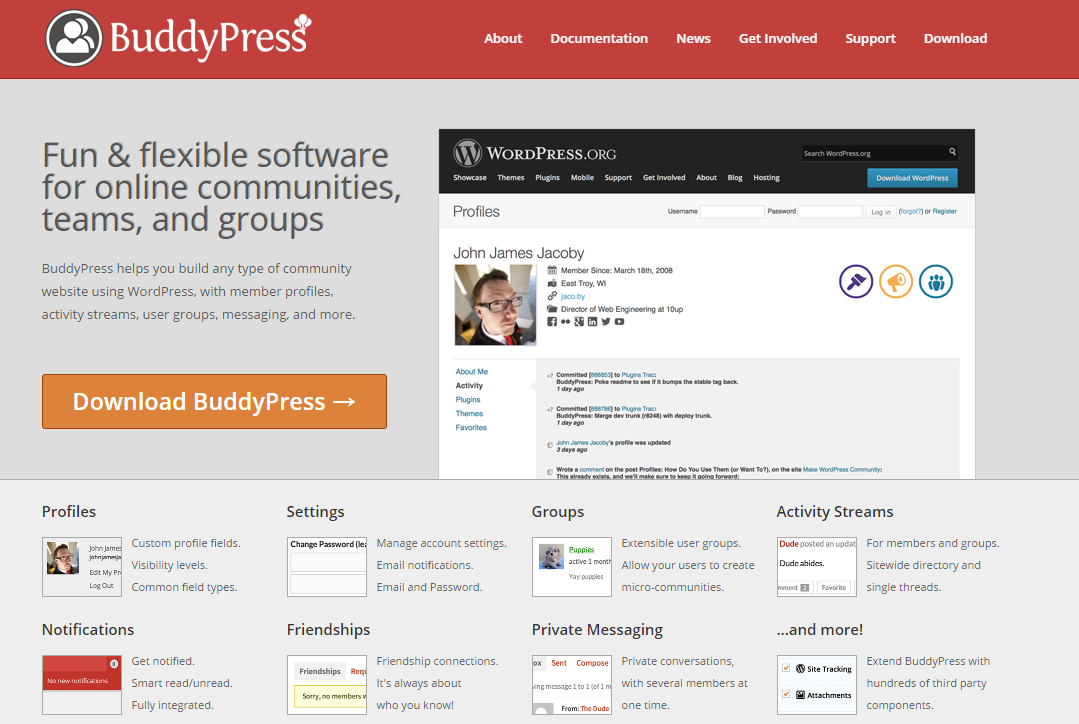Go to News in the top navigation

693,39
